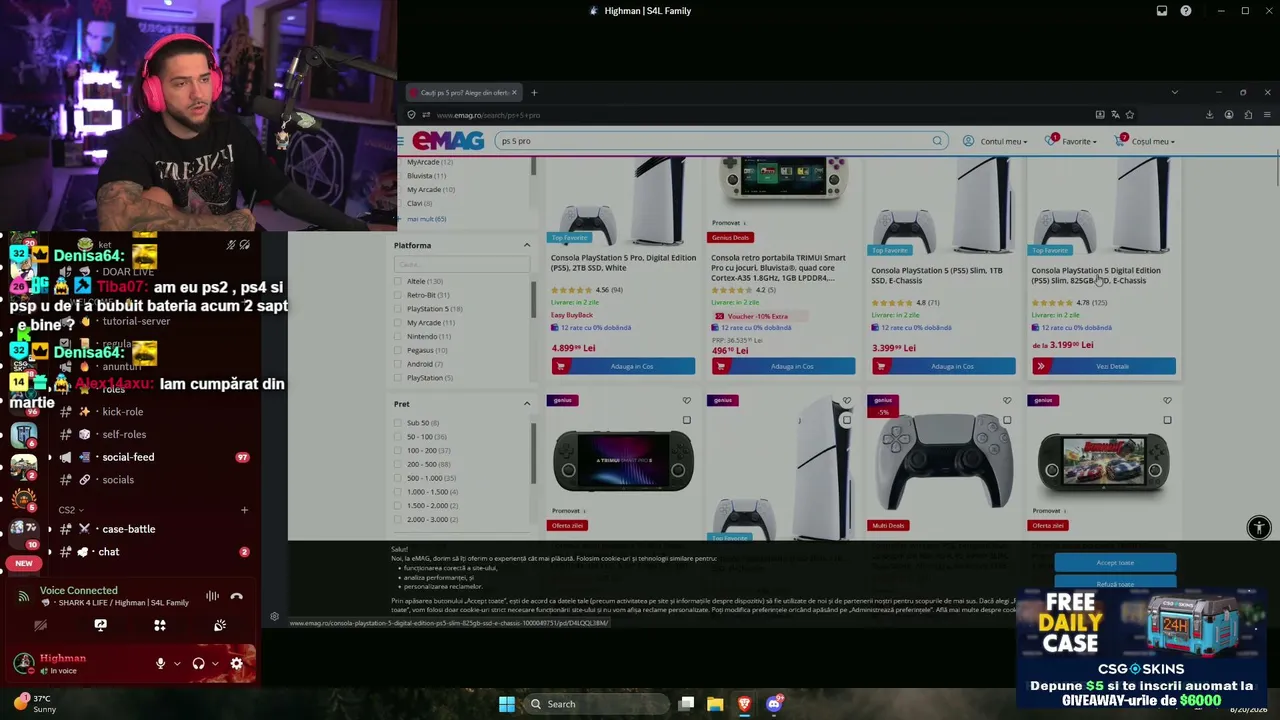
Task: Open the Cosul meu cart dropdown
Action: [x=1145, y=141]
